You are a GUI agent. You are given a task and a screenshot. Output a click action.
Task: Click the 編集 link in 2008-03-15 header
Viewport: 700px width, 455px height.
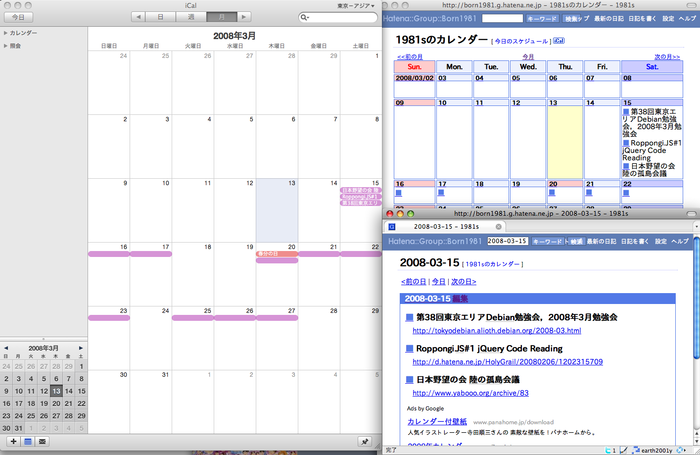tap(460, 299)
